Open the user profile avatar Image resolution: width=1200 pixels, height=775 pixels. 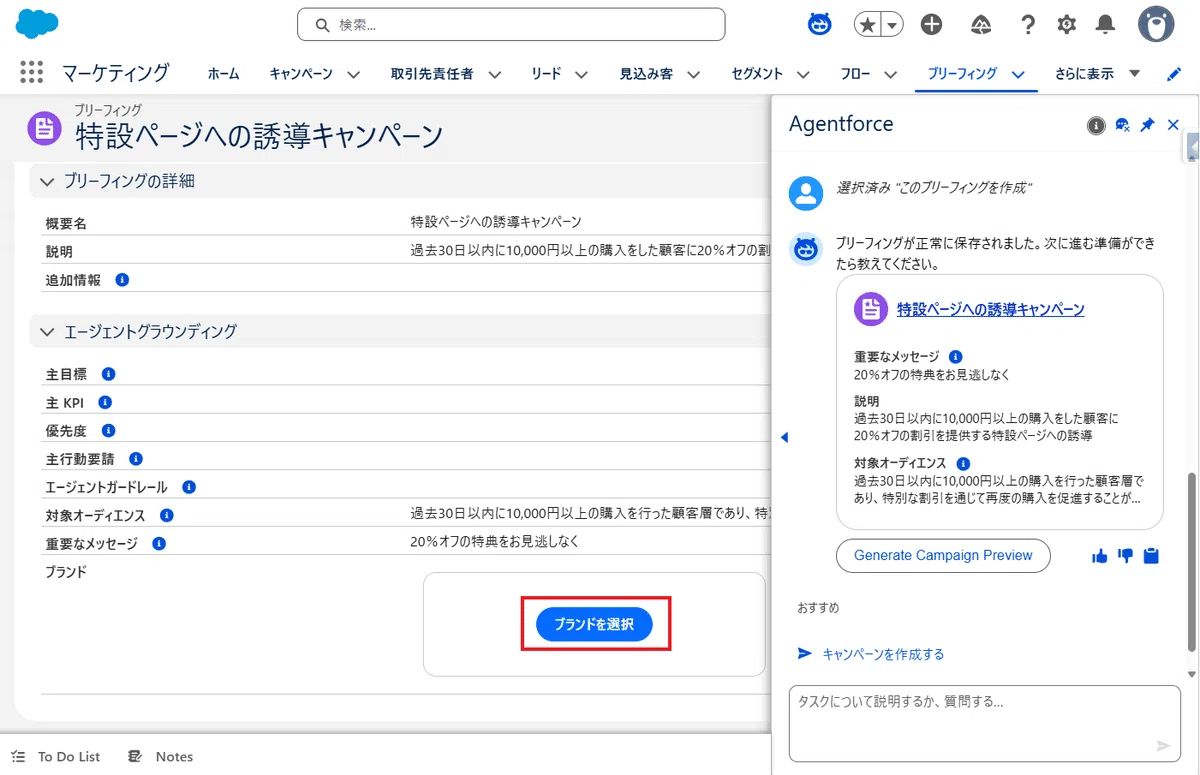[1156, 24]
